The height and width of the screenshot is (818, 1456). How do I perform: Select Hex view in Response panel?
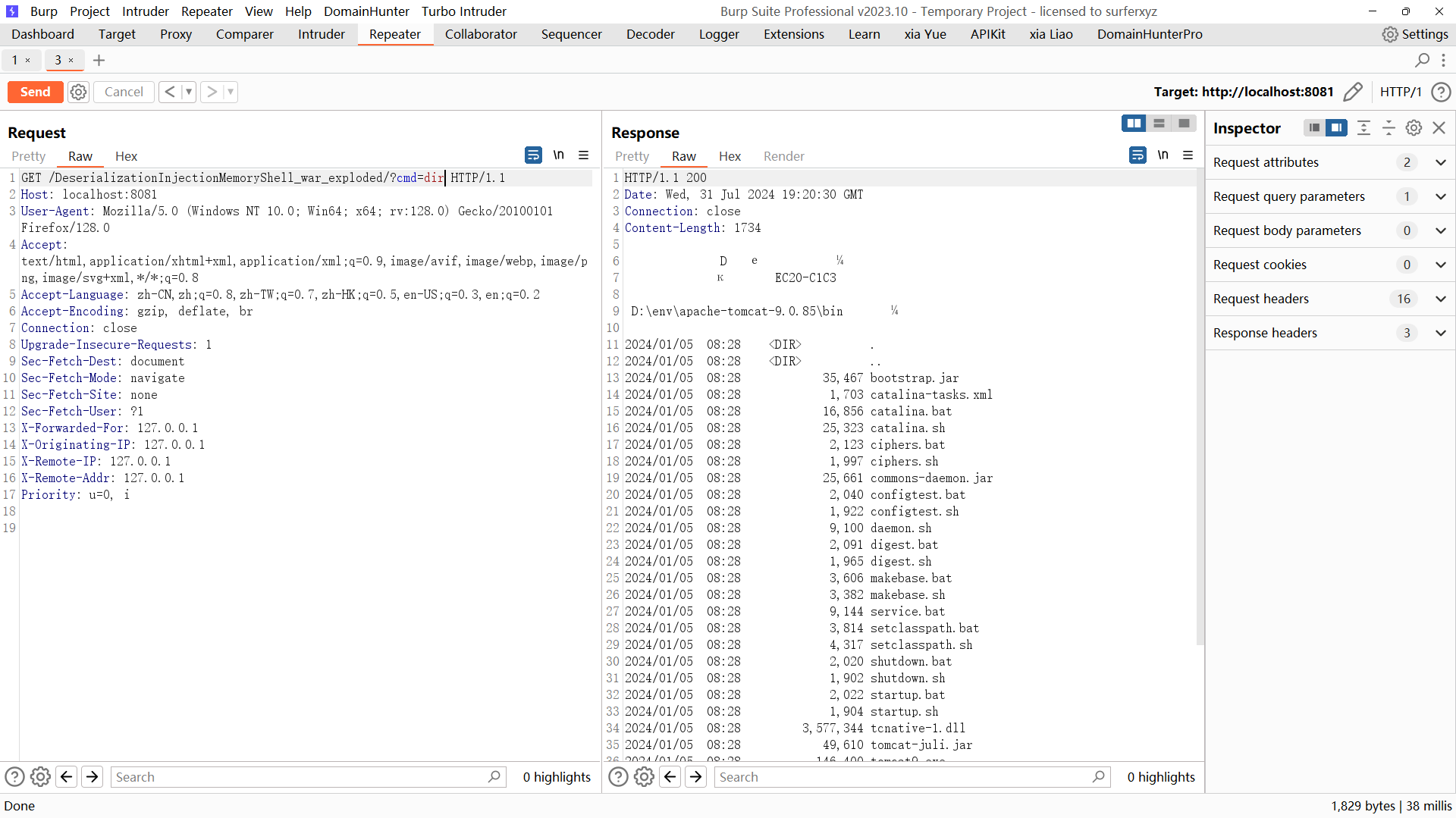pos(730,156)
